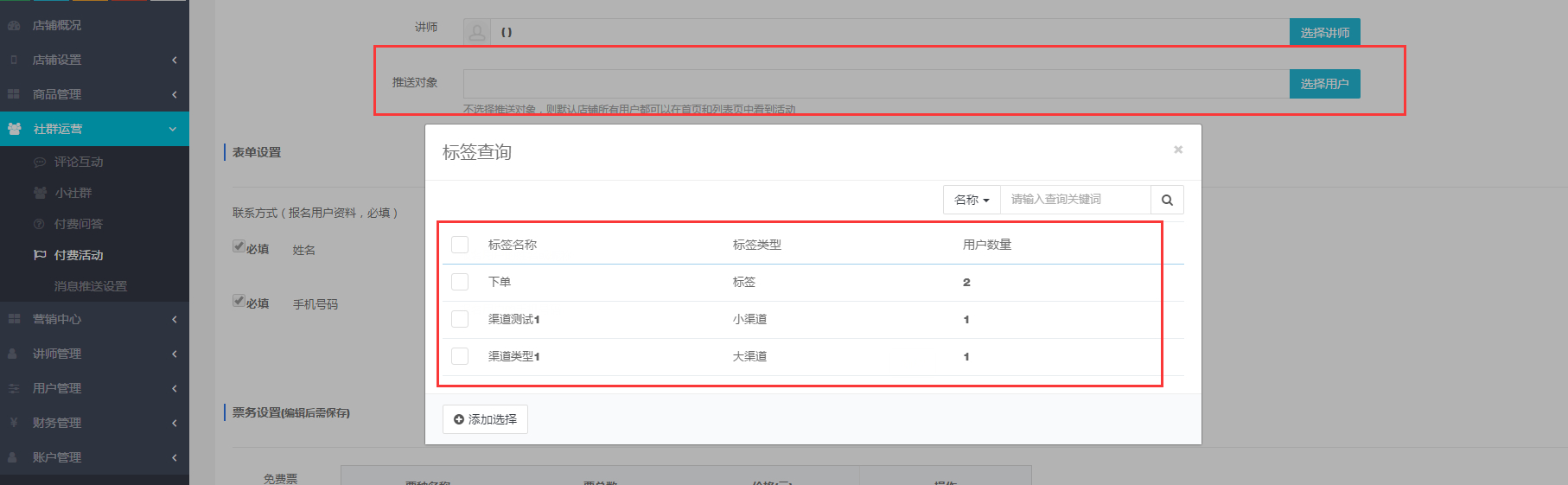Click the 付费活动 flag icon

click(x=40, y=255)
